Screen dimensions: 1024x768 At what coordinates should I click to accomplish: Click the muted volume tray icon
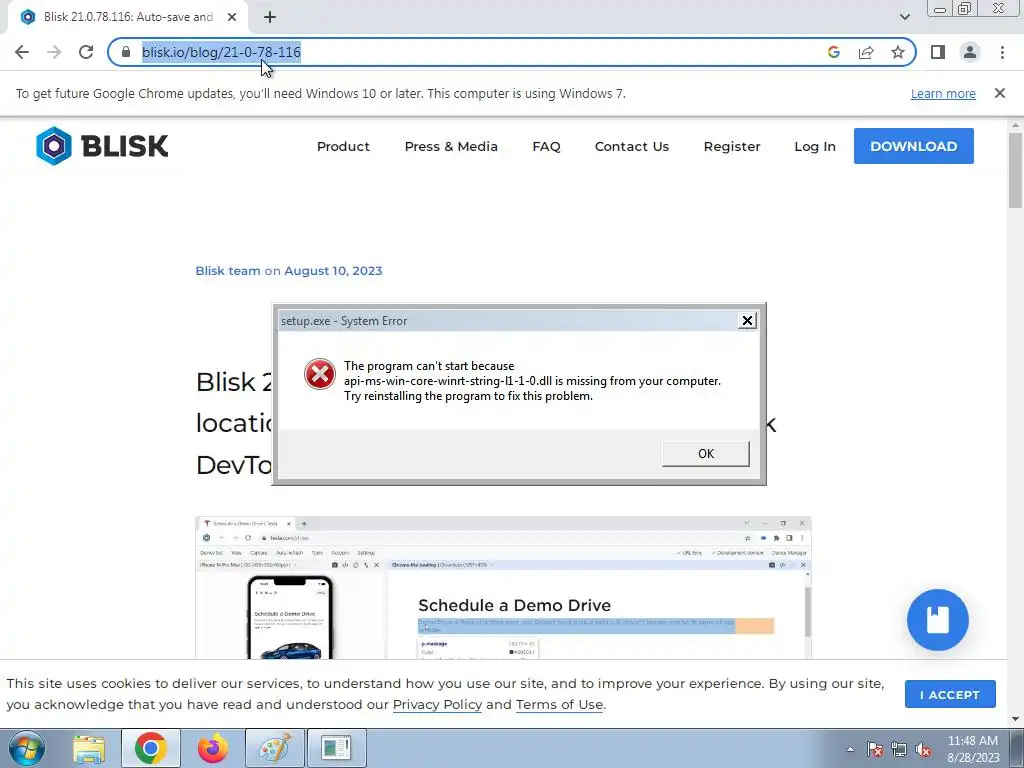(x=923, y=749)
